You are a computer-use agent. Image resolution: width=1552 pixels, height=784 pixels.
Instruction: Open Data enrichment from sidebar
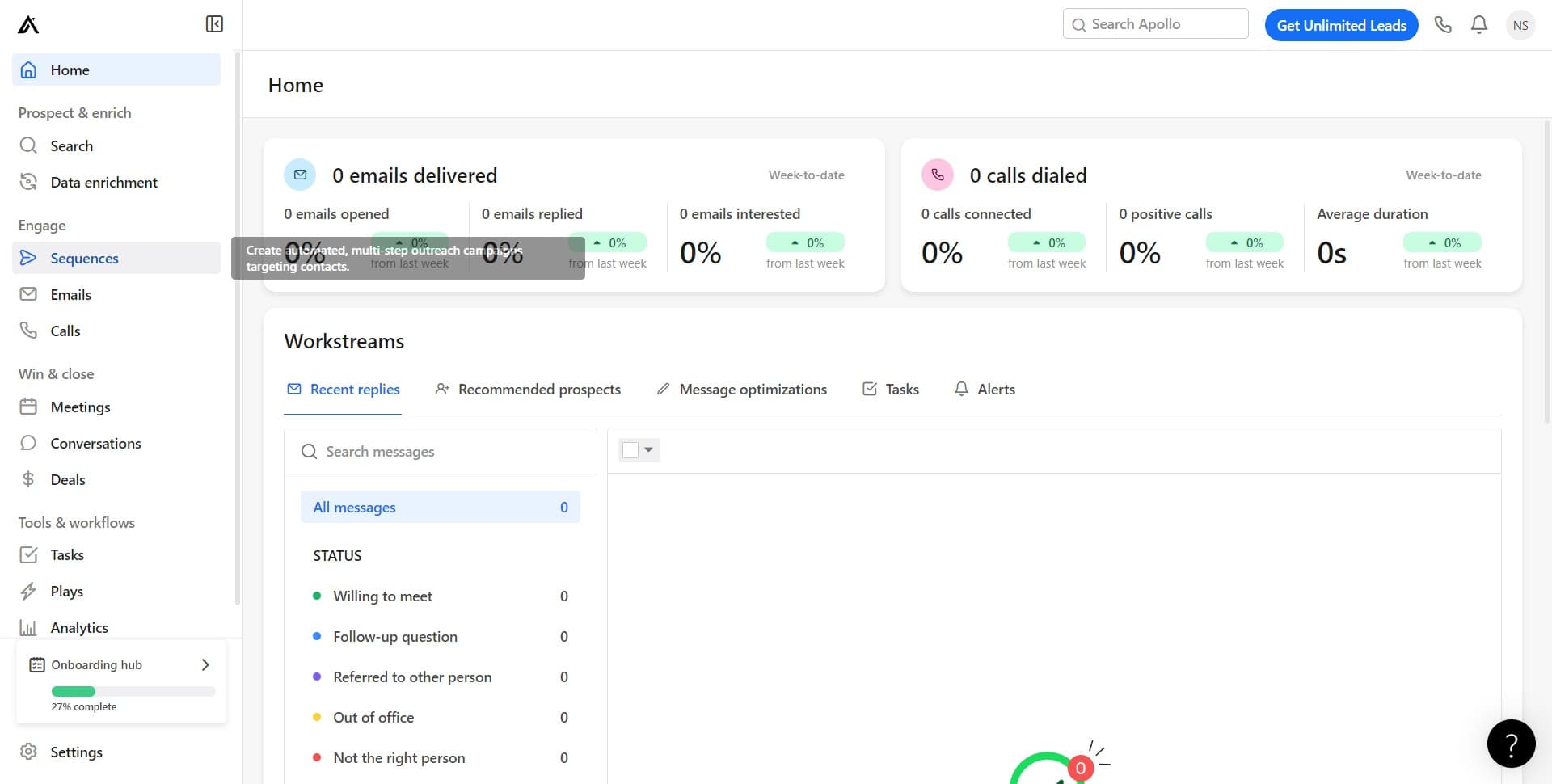(x=103, y=183)
